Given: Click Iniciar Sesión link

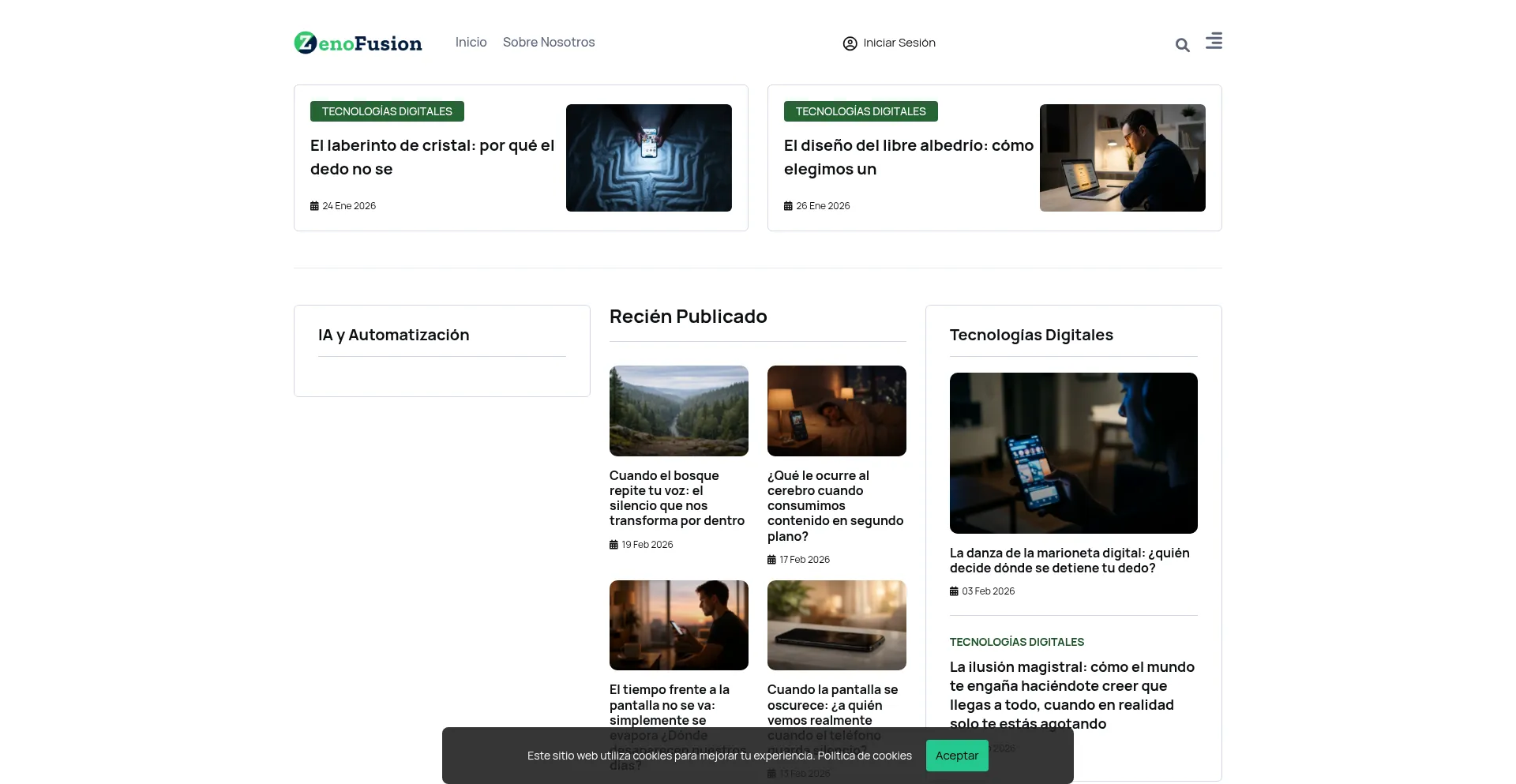Looking at the screenshot, I should (x=899, y=43).
